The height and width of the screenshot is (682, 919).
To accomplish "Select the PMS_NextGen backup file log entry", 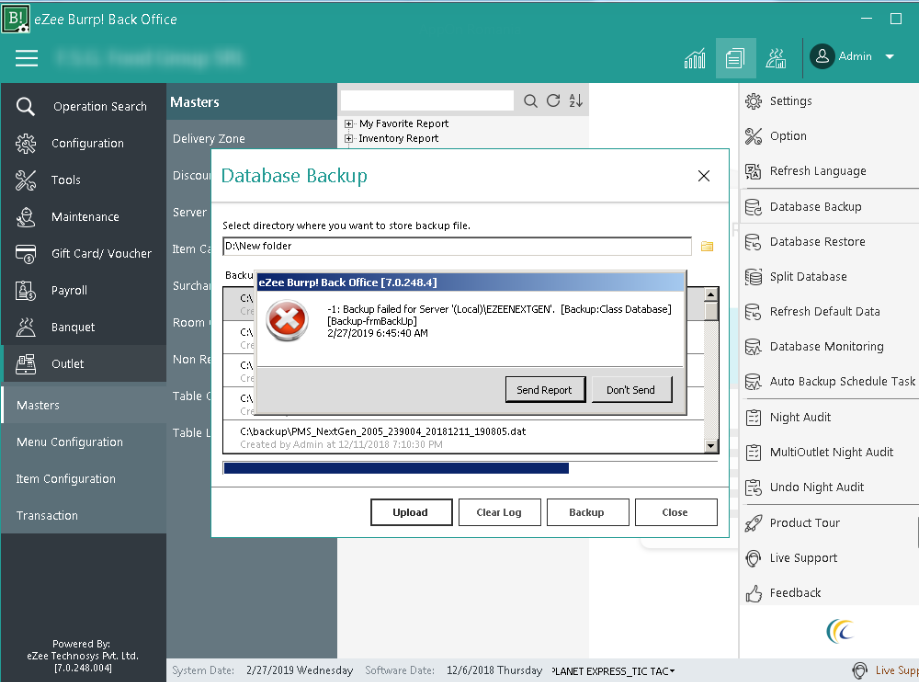I will tap(463, 437).
